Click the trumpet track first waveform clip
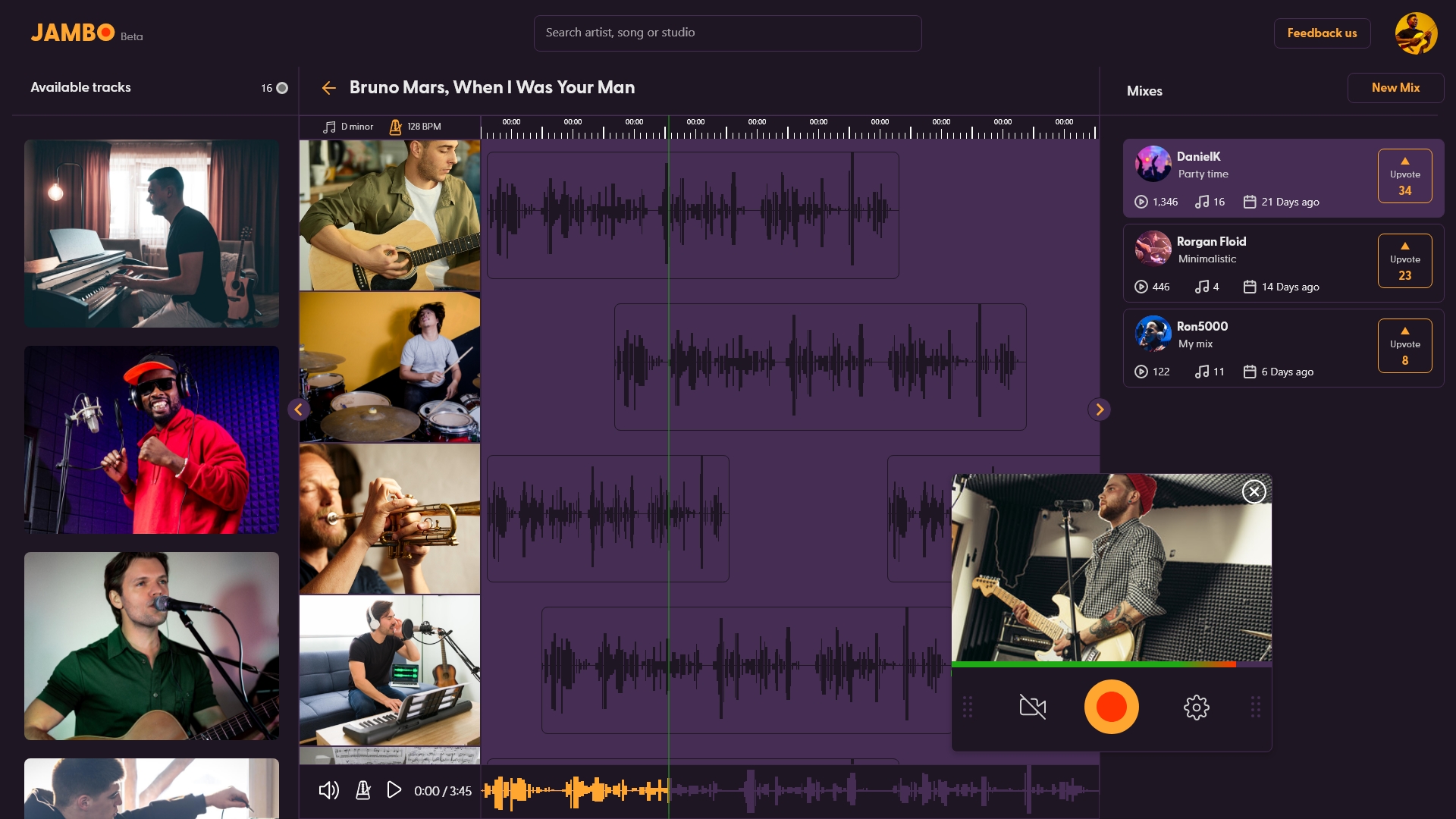 pos(607,519)
